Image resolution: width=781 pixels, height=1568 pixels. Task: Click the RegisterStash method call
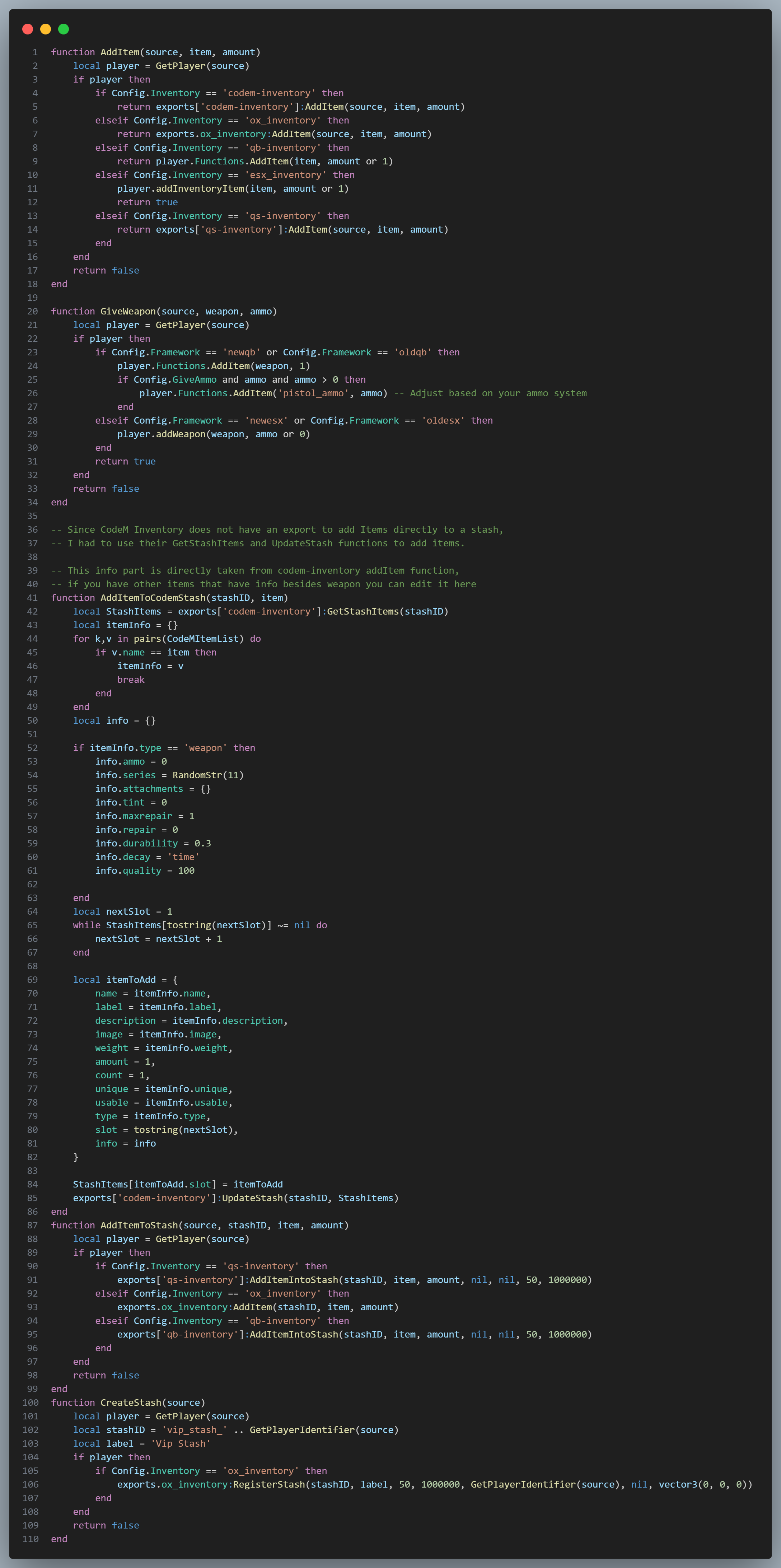[268, 1484]
